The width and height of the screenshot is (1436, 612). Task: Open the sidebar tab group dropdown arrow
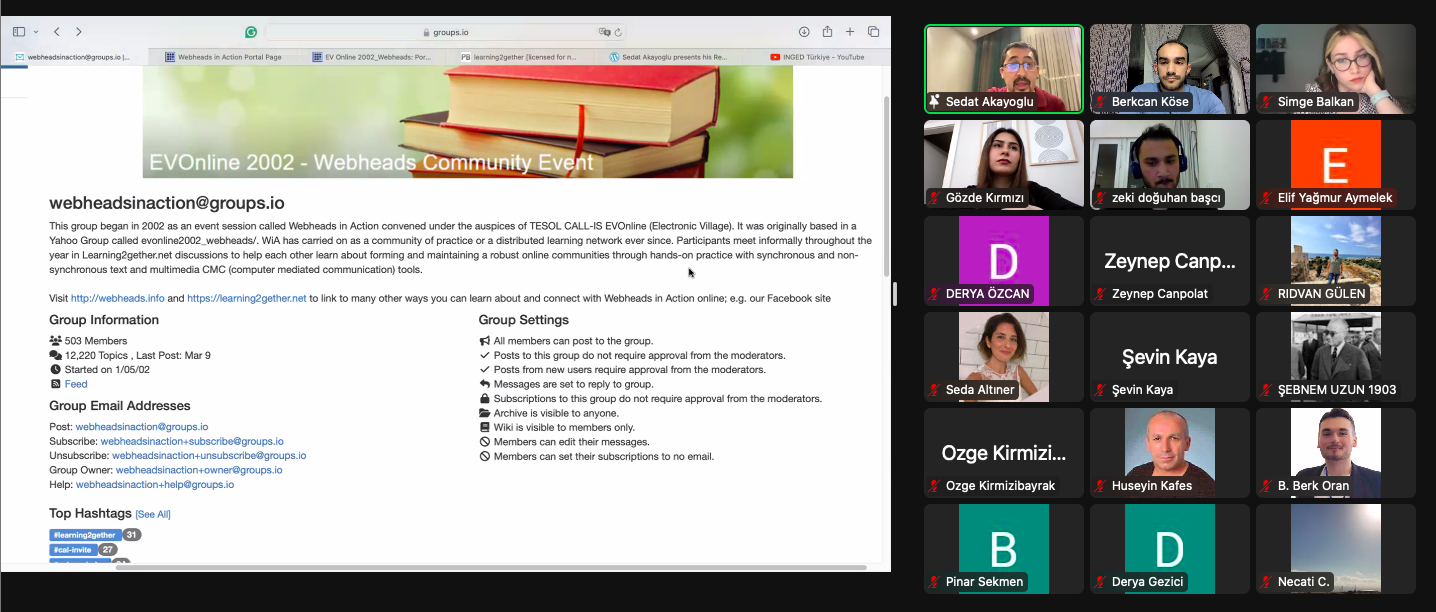pyautogui.click(x=36, y=32)
